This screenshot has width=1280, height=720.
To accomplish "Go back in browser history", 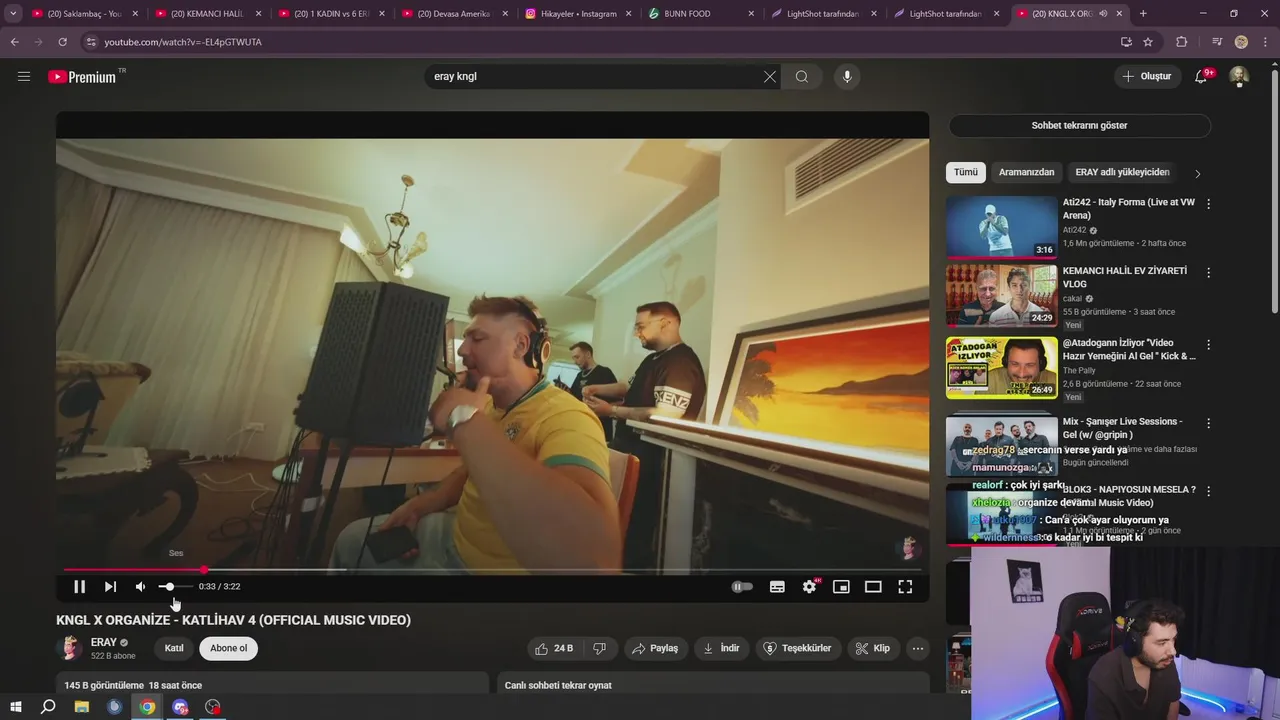I will point(14,42).
